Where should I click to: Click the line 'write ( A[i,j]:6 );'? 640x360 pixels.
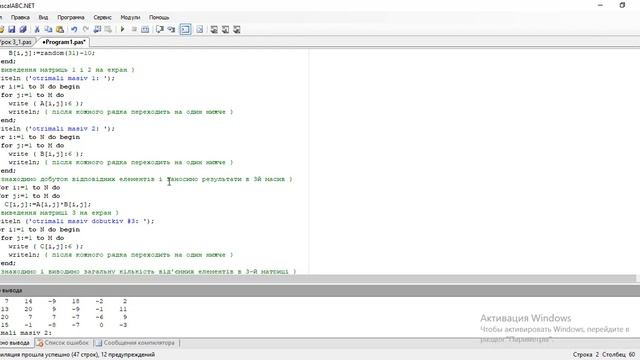click(46, 103)
